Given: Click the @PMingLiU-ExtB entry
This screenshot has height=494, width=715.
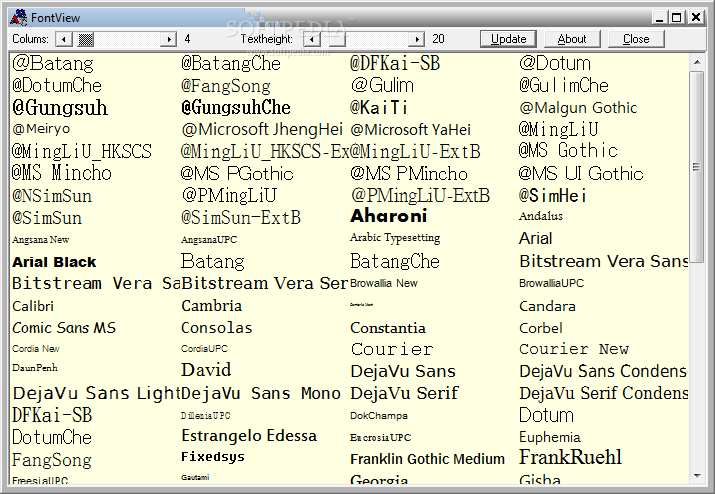Looking at the screenshot, I should pos(420,196).
